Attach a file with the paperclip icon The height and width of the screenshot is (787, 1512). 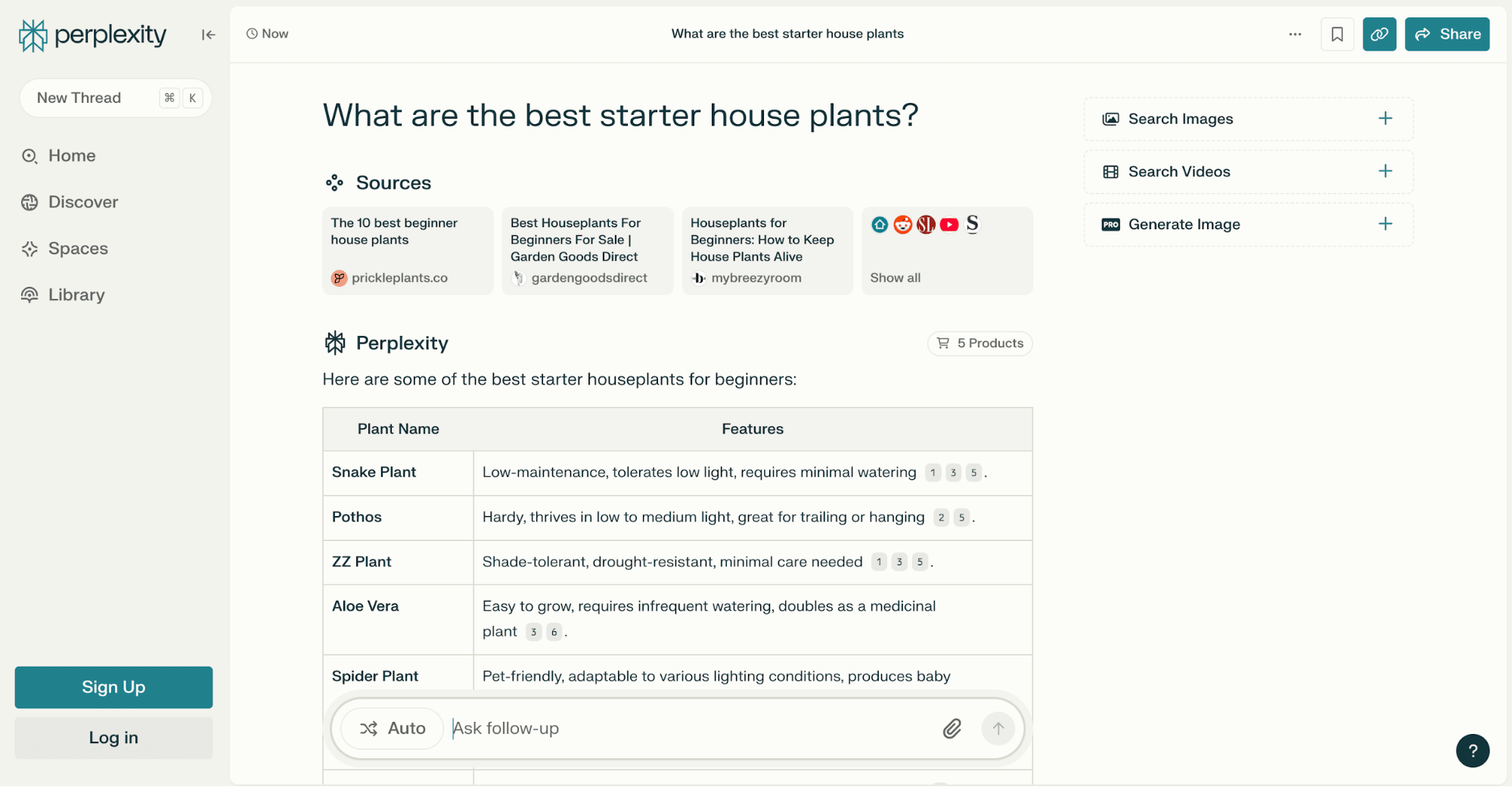[952, 729]
